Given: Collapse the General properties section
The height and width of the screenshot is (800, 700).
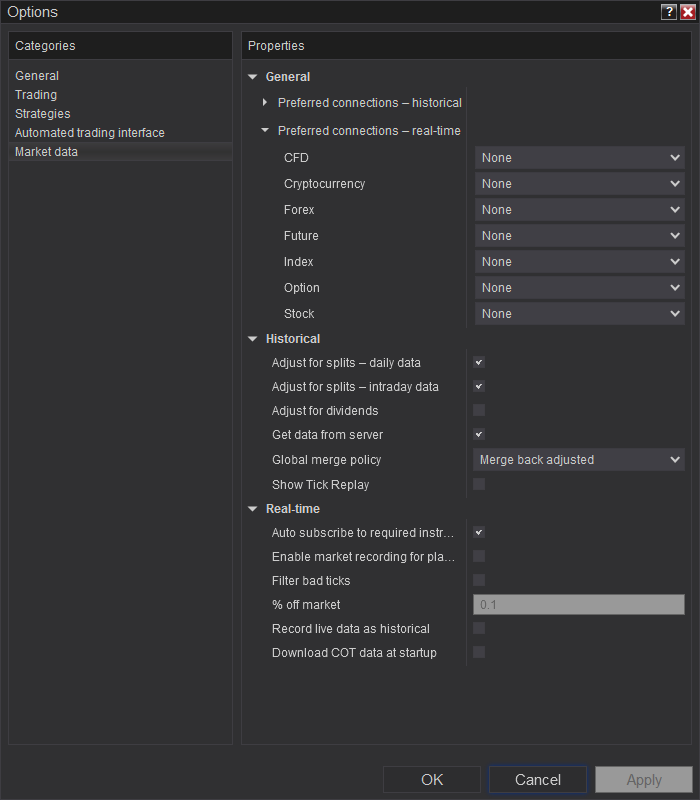Looking at the screenshot, I should coord(253,77).
